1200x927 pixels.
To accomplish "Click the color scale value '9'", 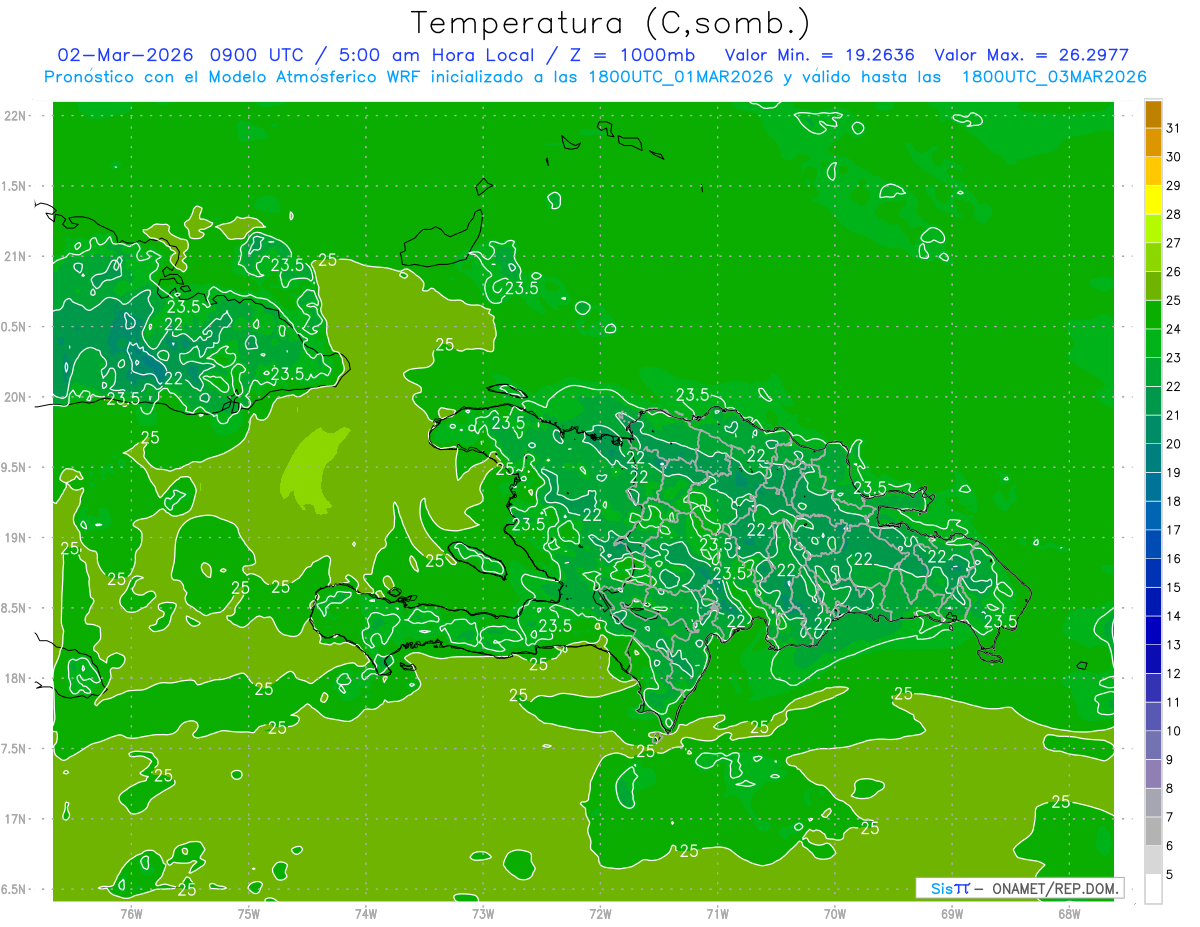I will 1170,760.
